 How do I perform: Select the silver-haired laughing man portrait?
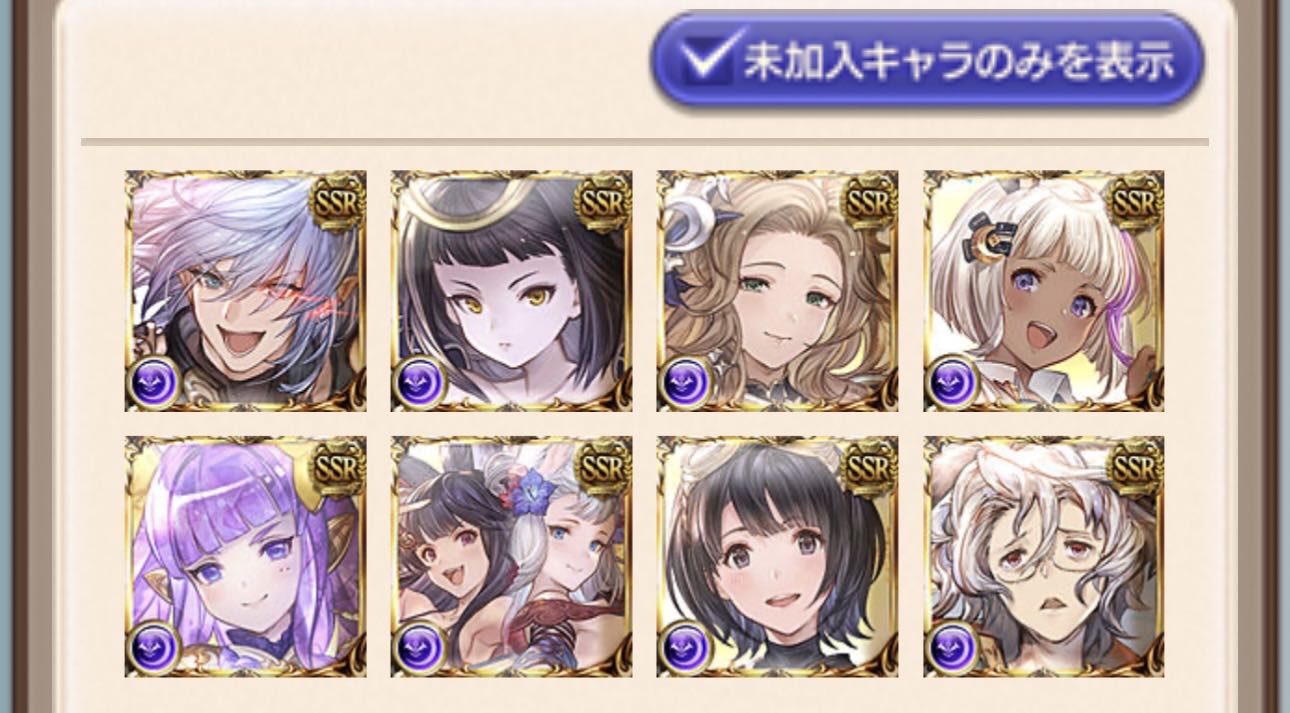245,291
